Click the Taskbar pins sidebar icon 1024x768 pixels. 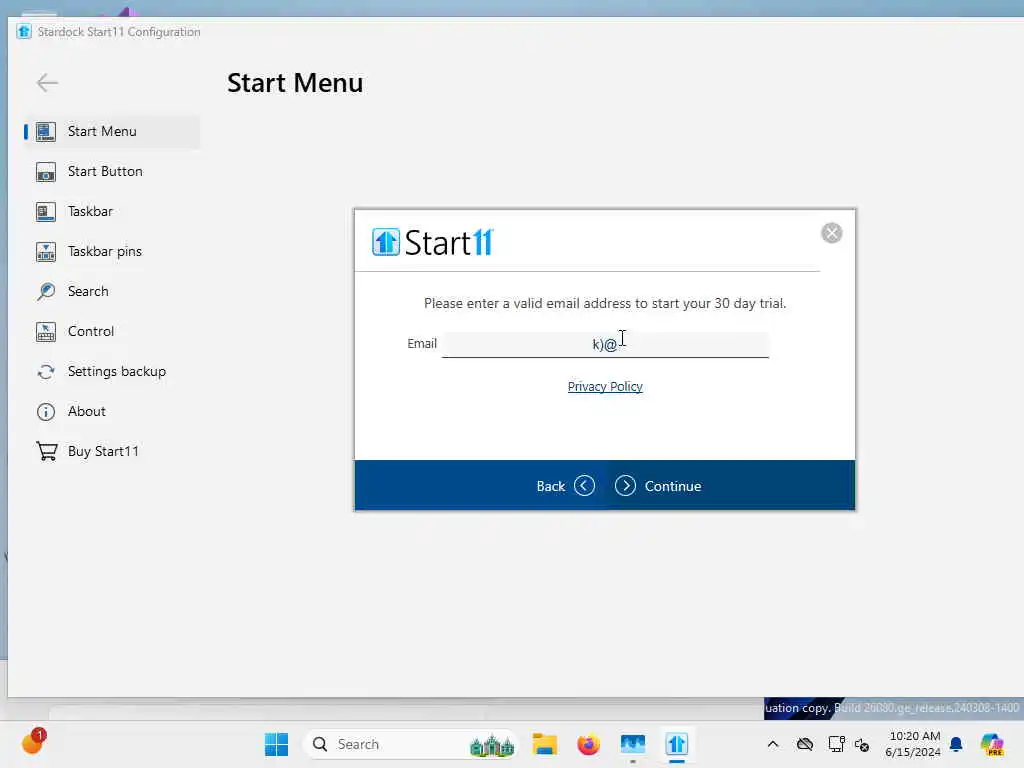[46, 251]
